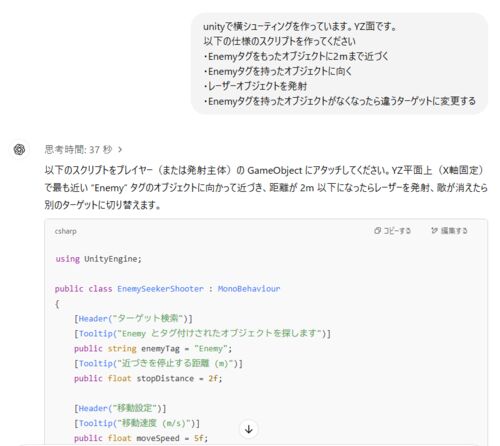500x446 pixels.
Task: Click the bullet 'Enemyタグをもったオブジェクトに2mまで近づく'
Action: click(296, 56)
